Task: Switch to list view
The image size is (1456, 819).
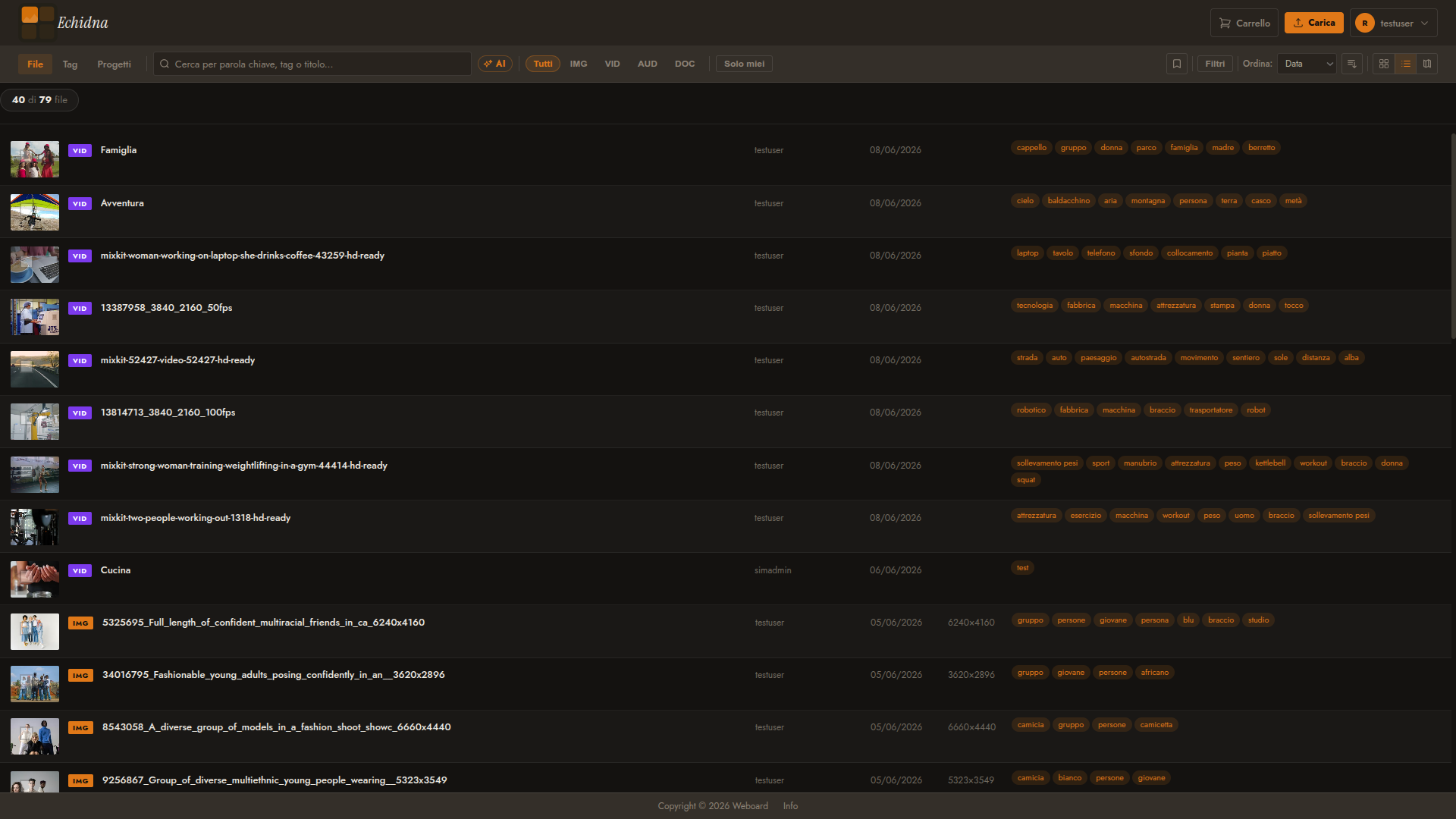Action: tap(1405, 64)
